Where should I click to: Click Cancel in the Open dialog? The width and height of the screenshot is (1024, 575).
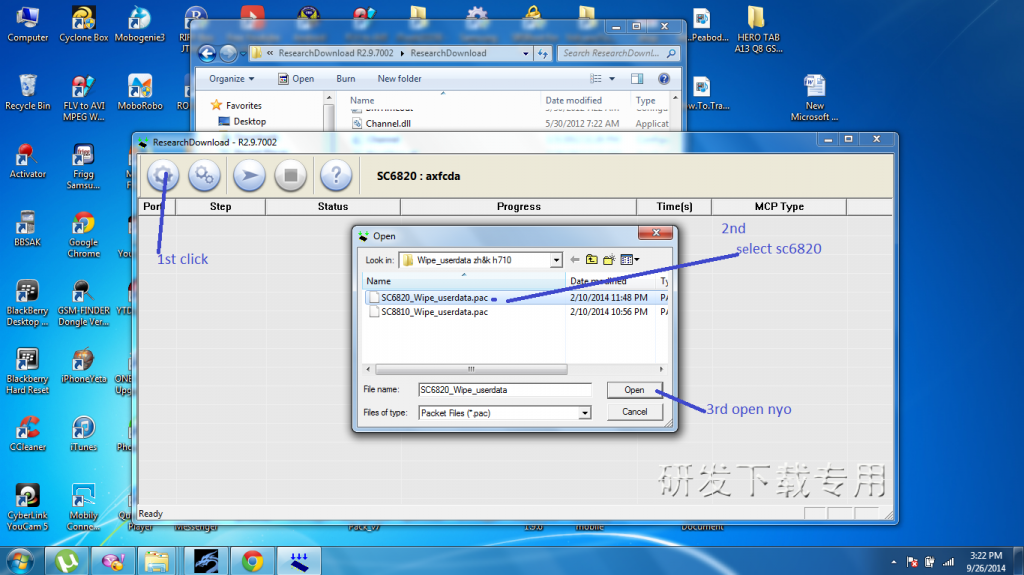(x=634, y=412)
